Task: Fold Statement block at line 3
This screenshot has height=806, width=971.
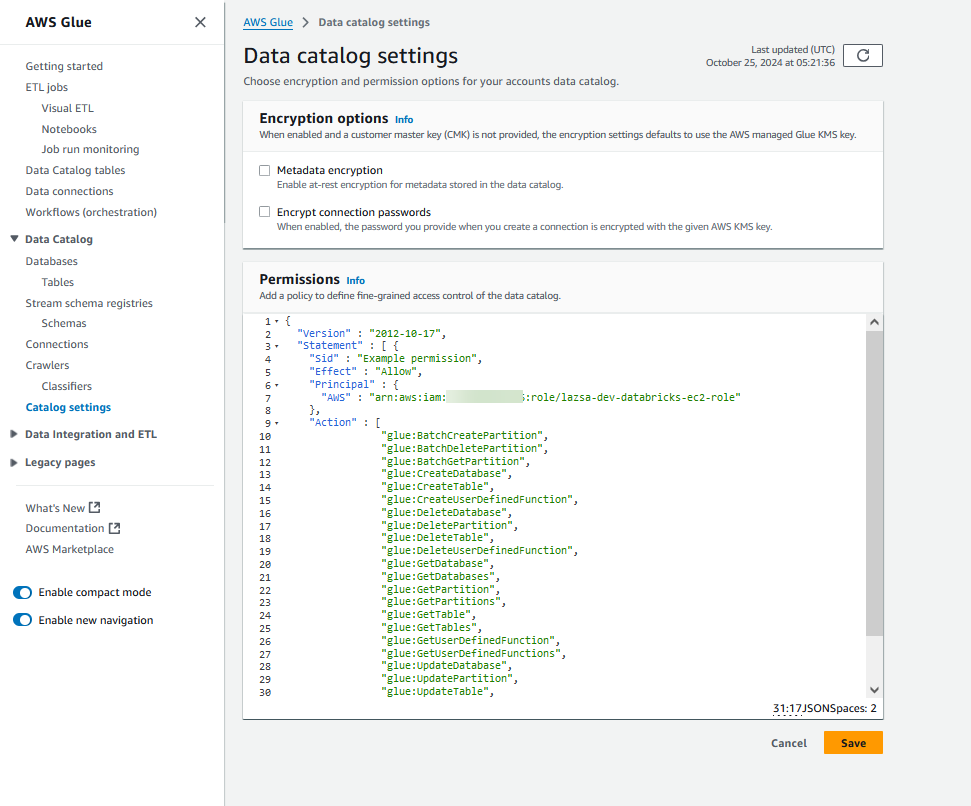Action: point(277,346)
